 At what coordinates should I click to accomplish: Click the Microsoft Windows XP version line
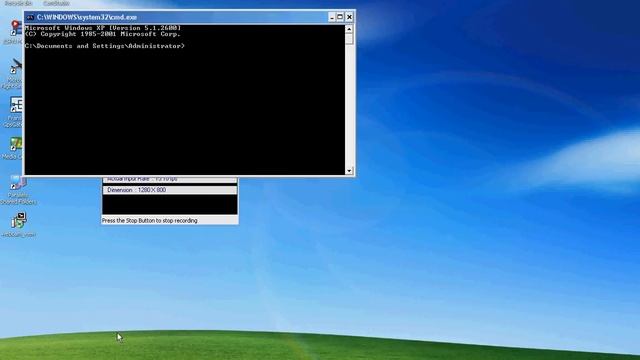[x=102, y=28]
